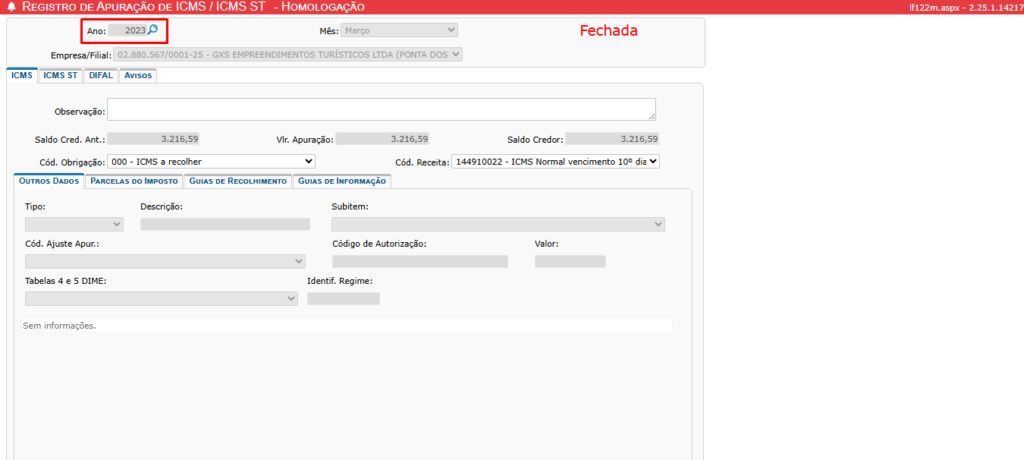This screenshot has height=460, width=1024.
Task: Open the Avisos tab
Action: pos(138,75)
